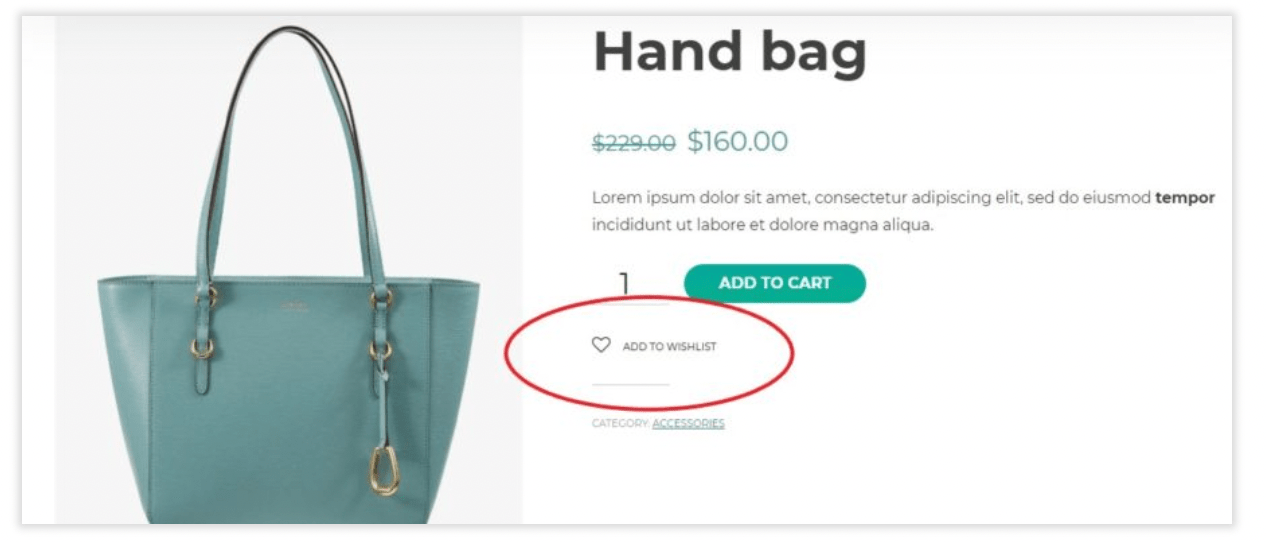
Task: Click the Lorem ipsum description's first line
Action: 903,198
